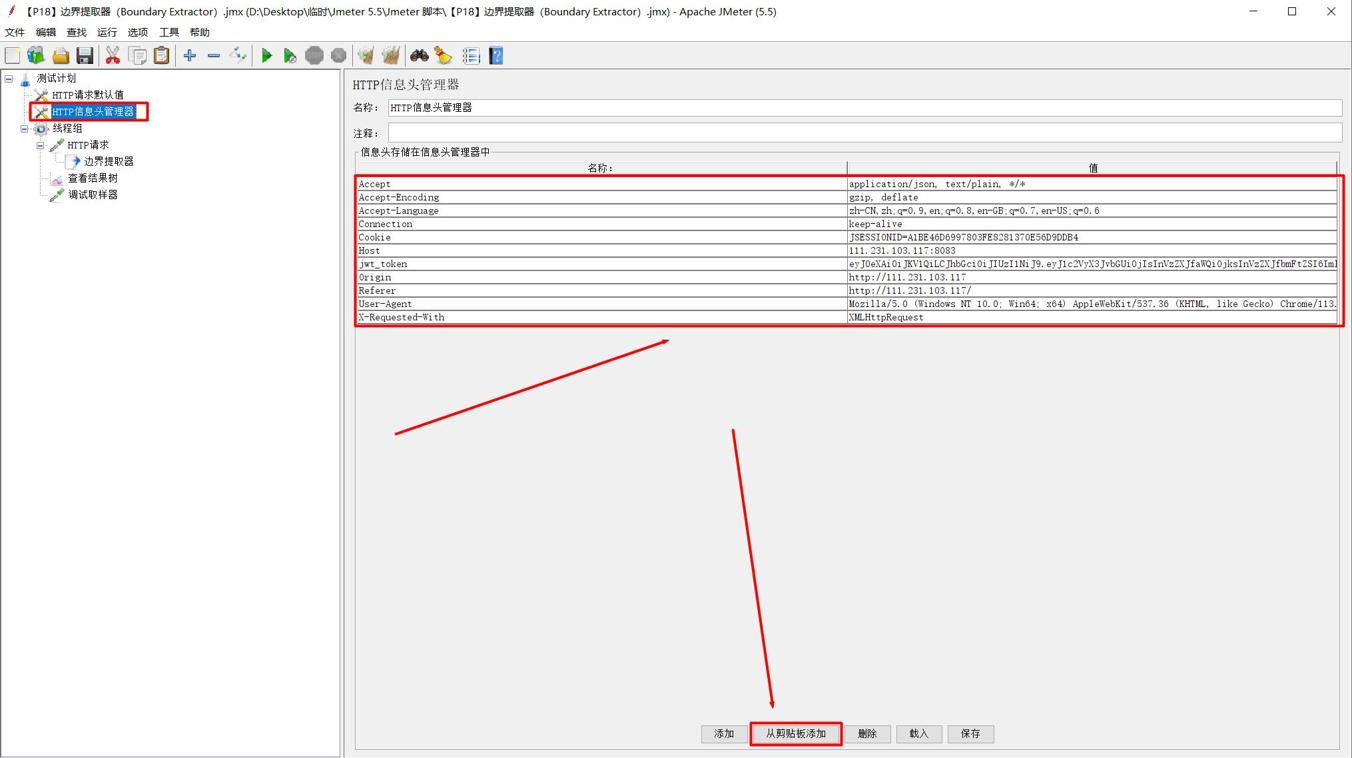Click the Help question mark icon
The width and height of the screenshot is (1352, 758).
click(496, 56)
